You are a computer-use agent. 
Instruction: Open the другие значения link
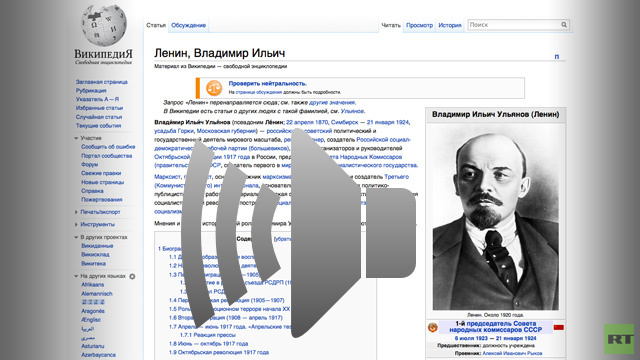point(332,102)
